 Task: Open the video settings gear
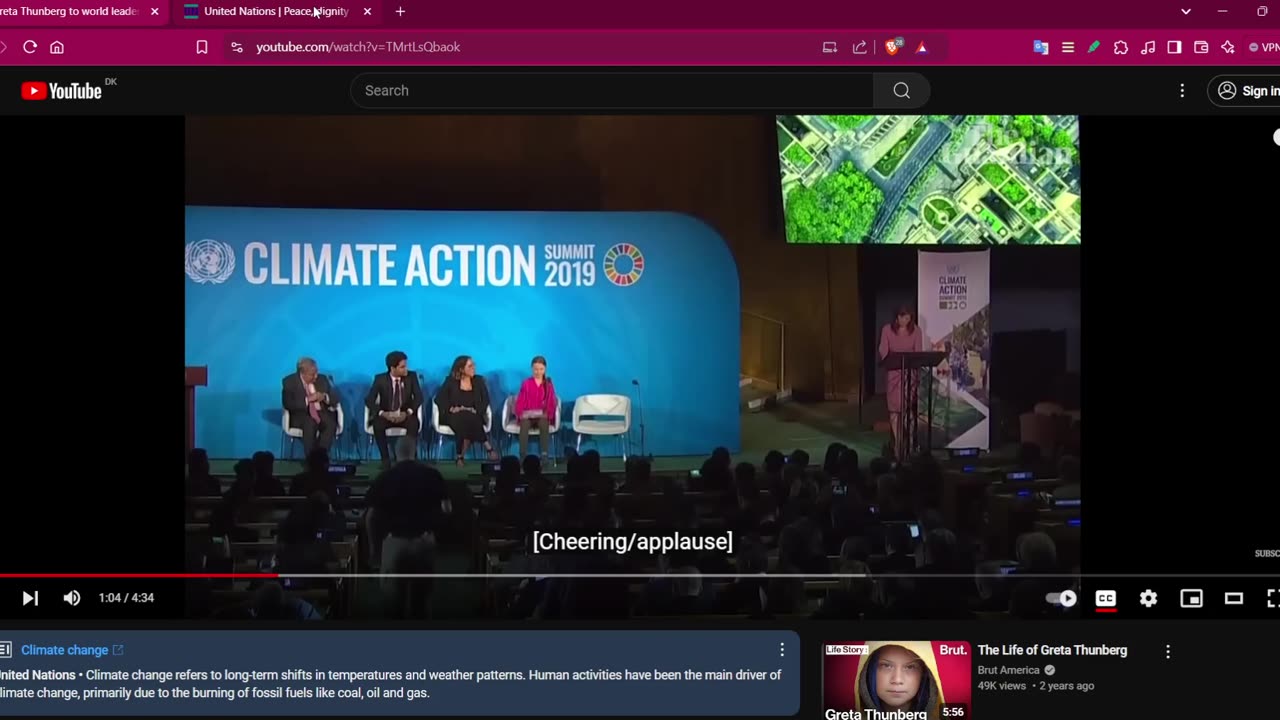1148,598
